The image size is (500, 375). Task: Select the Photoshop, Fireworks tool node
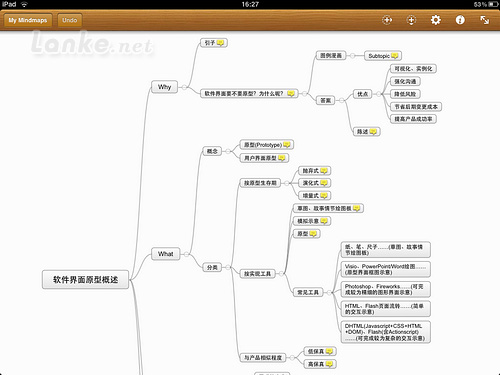[x=386, y=289]
